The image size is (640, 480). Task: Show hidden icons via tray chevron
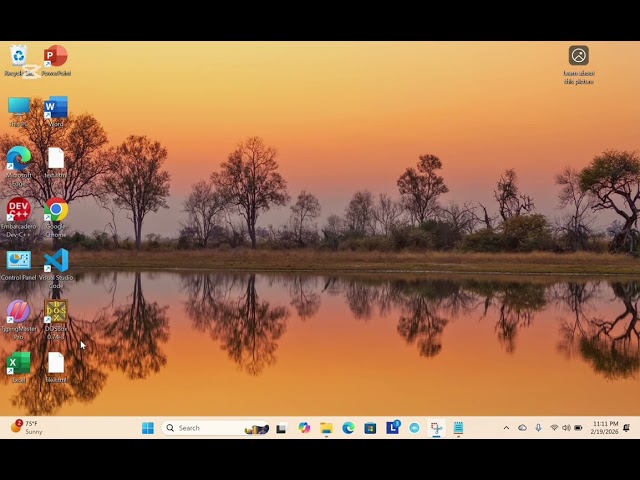507,428
